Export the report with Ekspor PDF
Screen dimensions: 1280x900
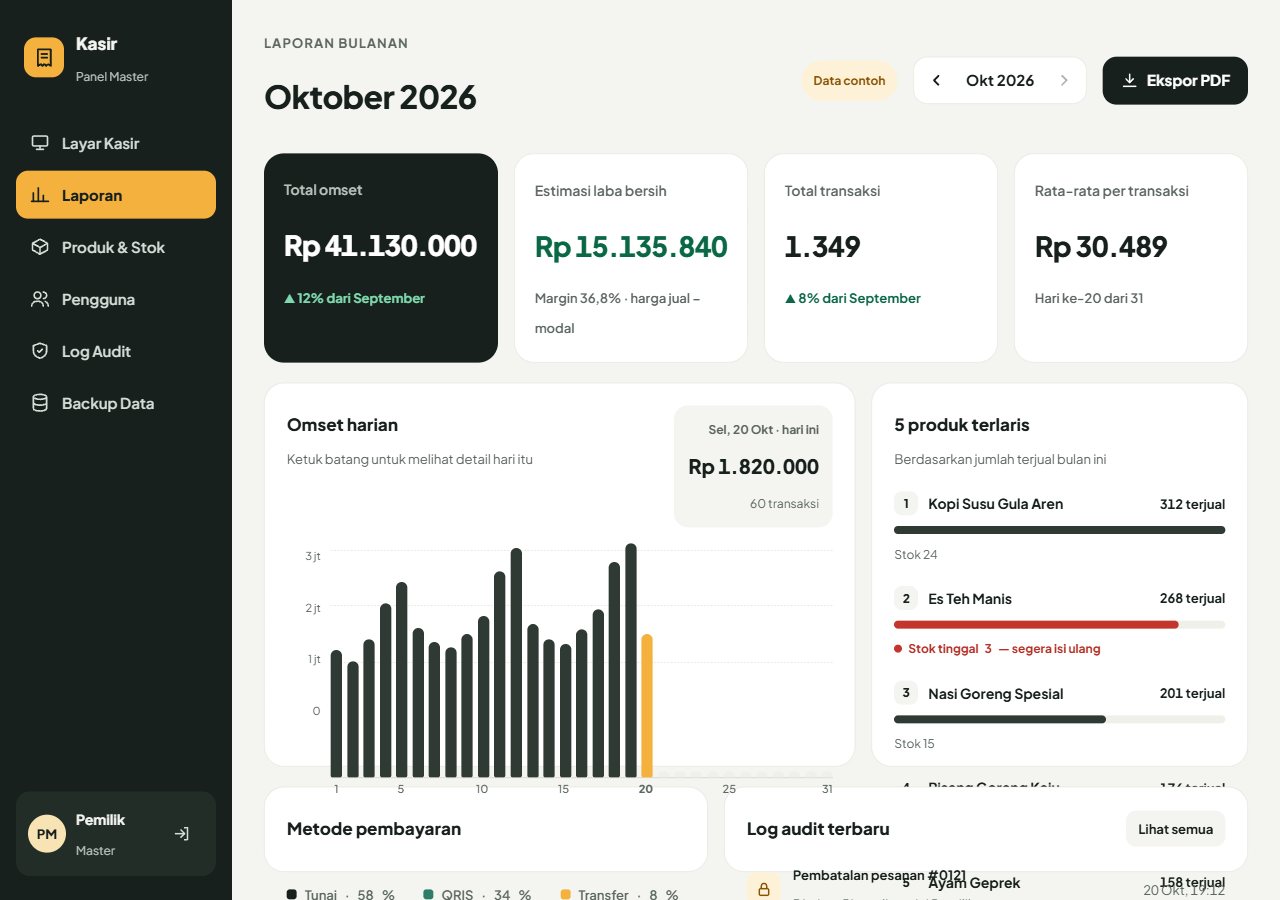tap(1175, 80)
